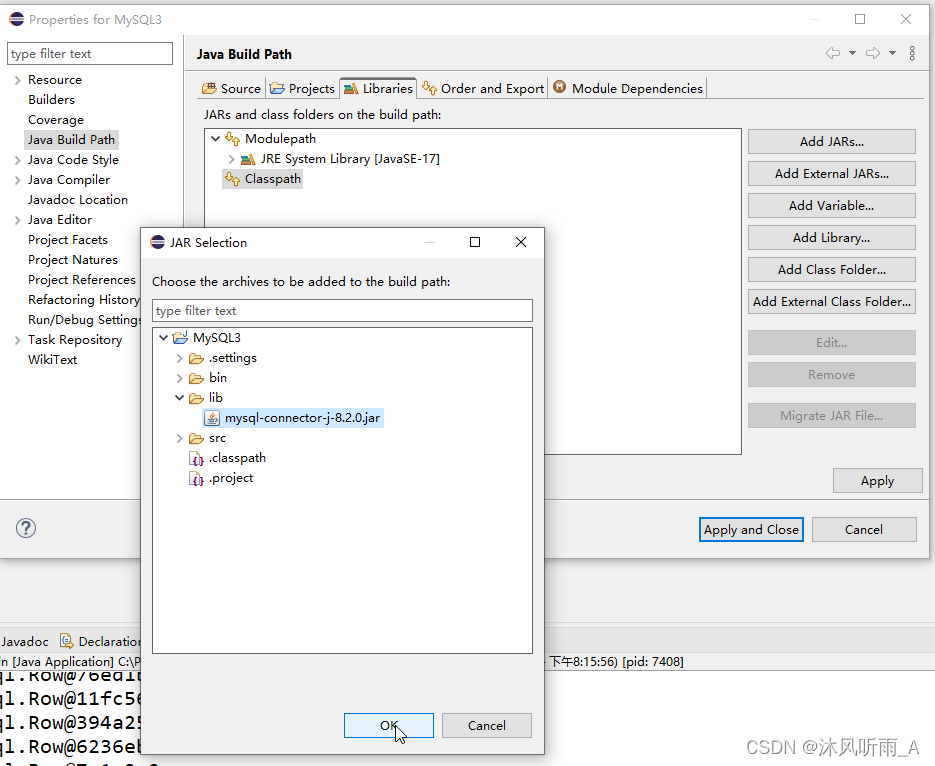Screen dimensions: 935x766
Task: Select Project Natures in the sidebar
Action: pos(73,260)
